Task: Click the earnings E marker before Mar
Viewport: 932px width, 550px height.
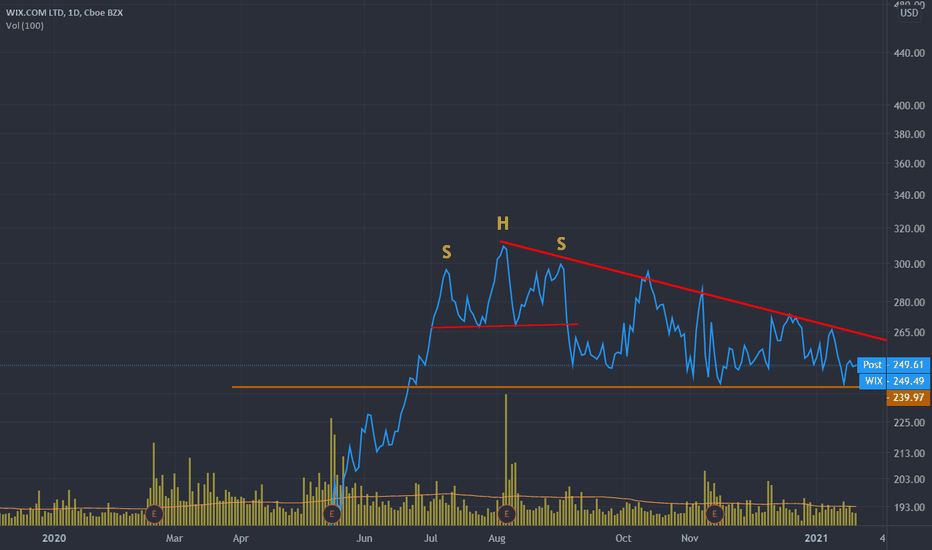Action: point(154,514)
